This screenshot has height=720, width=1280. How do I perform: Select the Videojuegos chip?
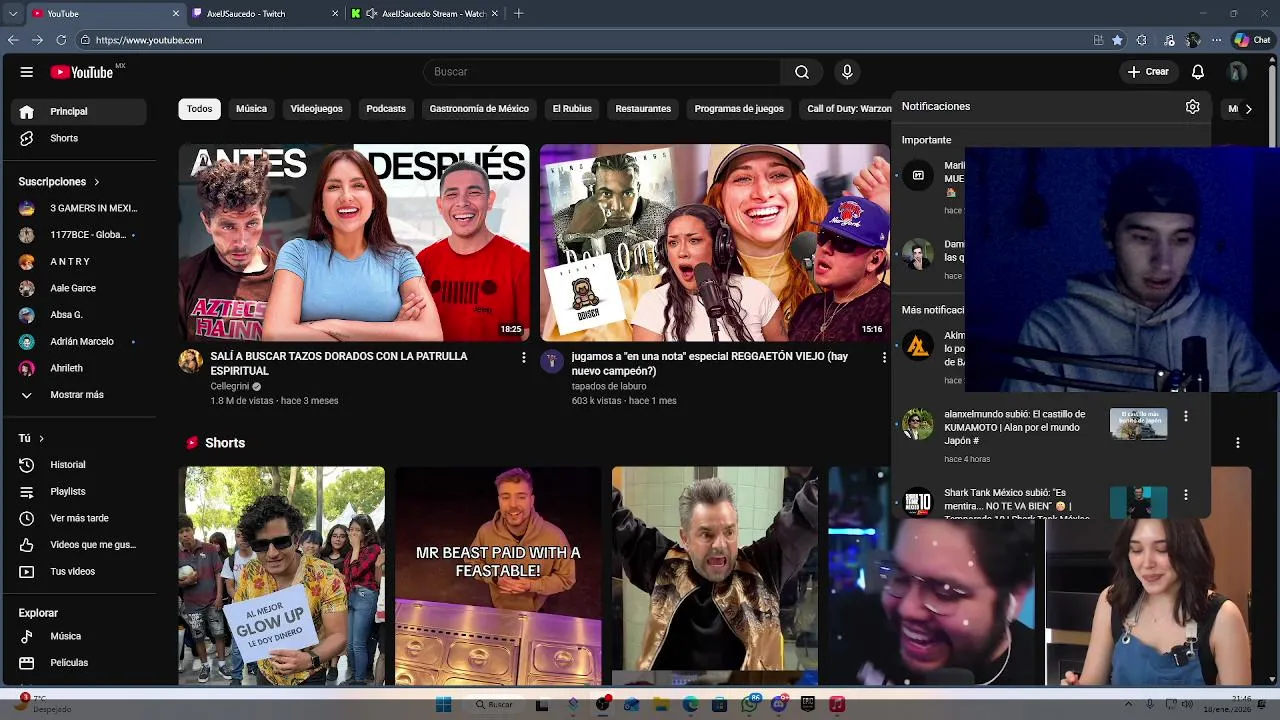[316, 109]
